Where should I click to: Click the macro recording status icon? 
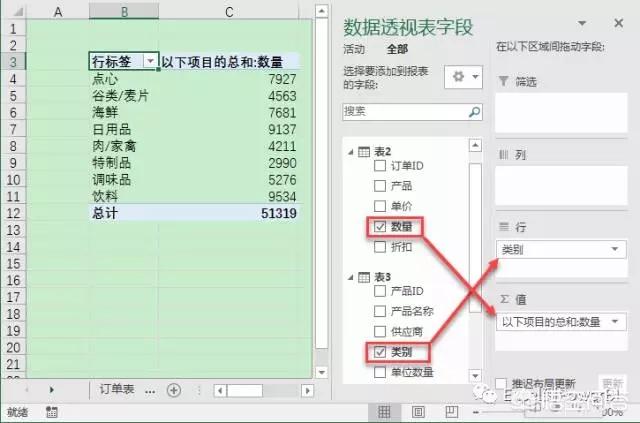pos(52,412)
